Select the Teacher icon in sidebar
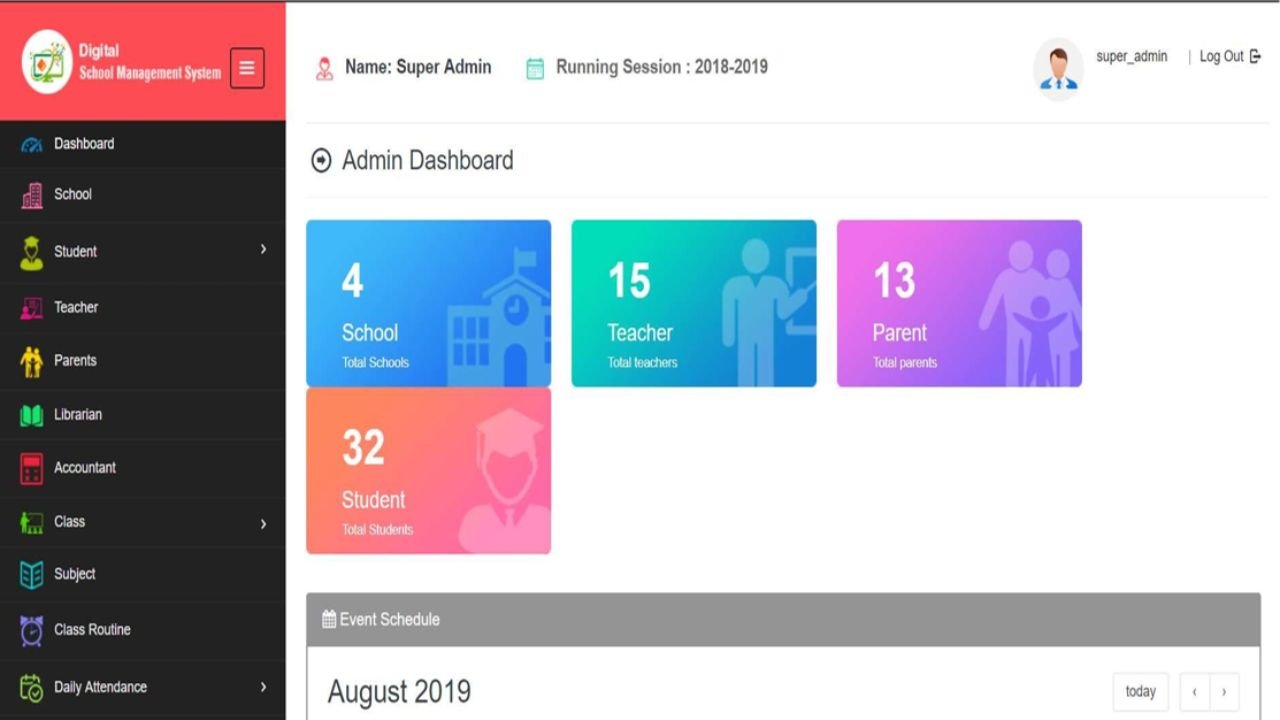This screenshot has width=1280, height=720. pyautogui.click(x=31, y=308)
